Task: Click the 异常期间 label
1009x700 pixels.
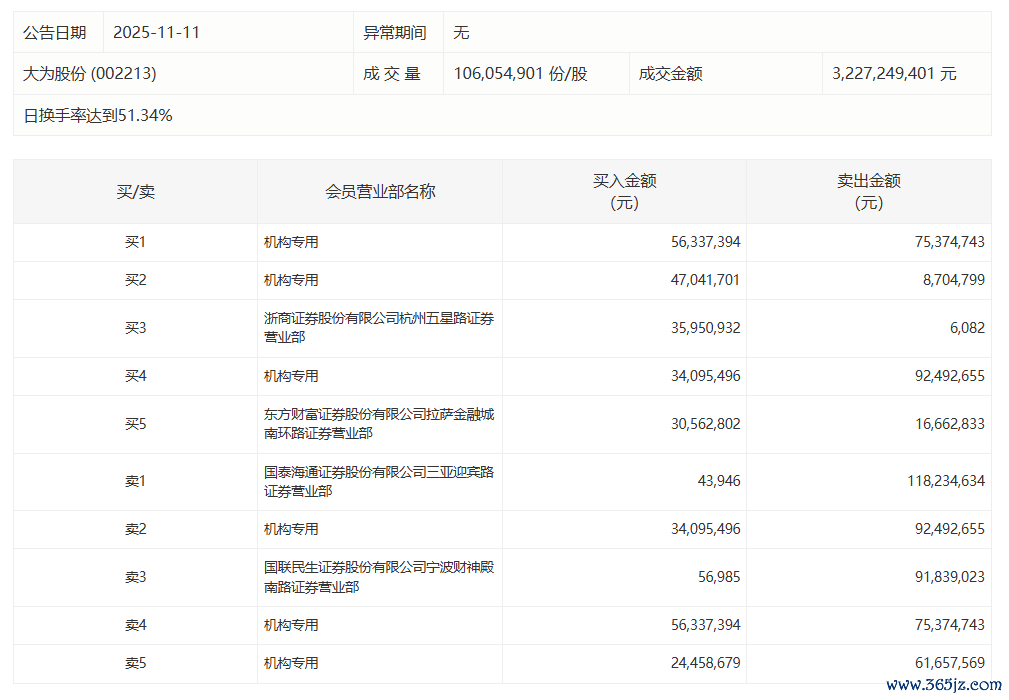Action: pyautogui.click(x=395, y=32)
